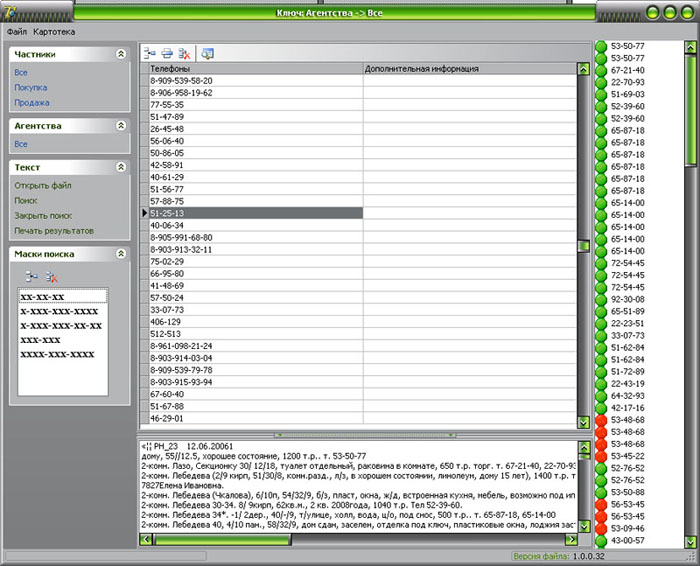Viewport: 700px width, 566px height.
Task: Click the green circle beside 67-21-40
Action: tap(601, 71)
